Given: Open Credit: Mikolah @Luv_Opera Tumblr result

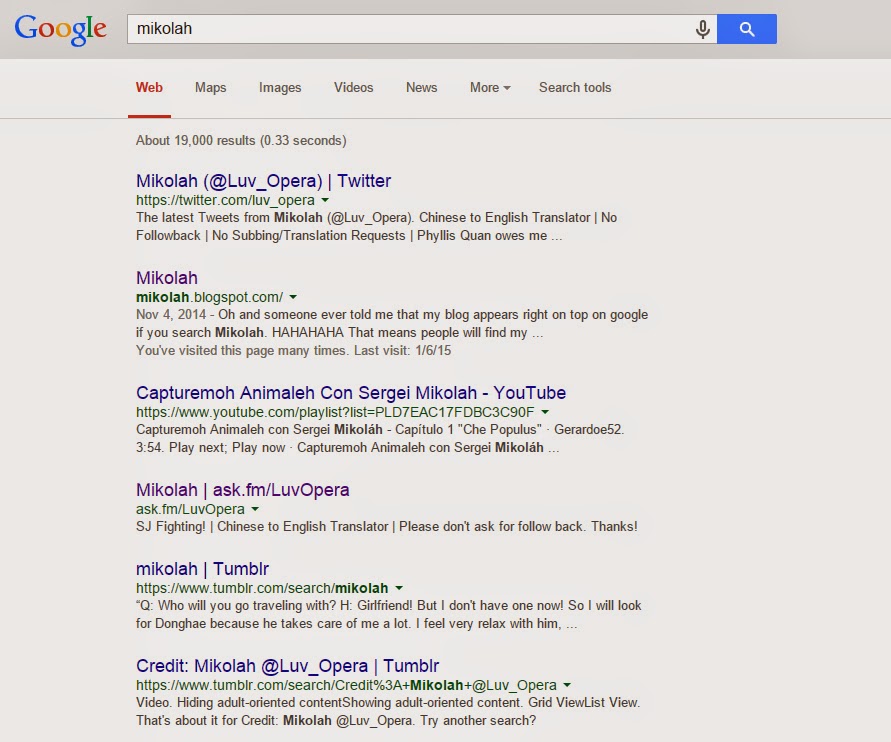Looking at the screenshot, I should pos(288,666).
